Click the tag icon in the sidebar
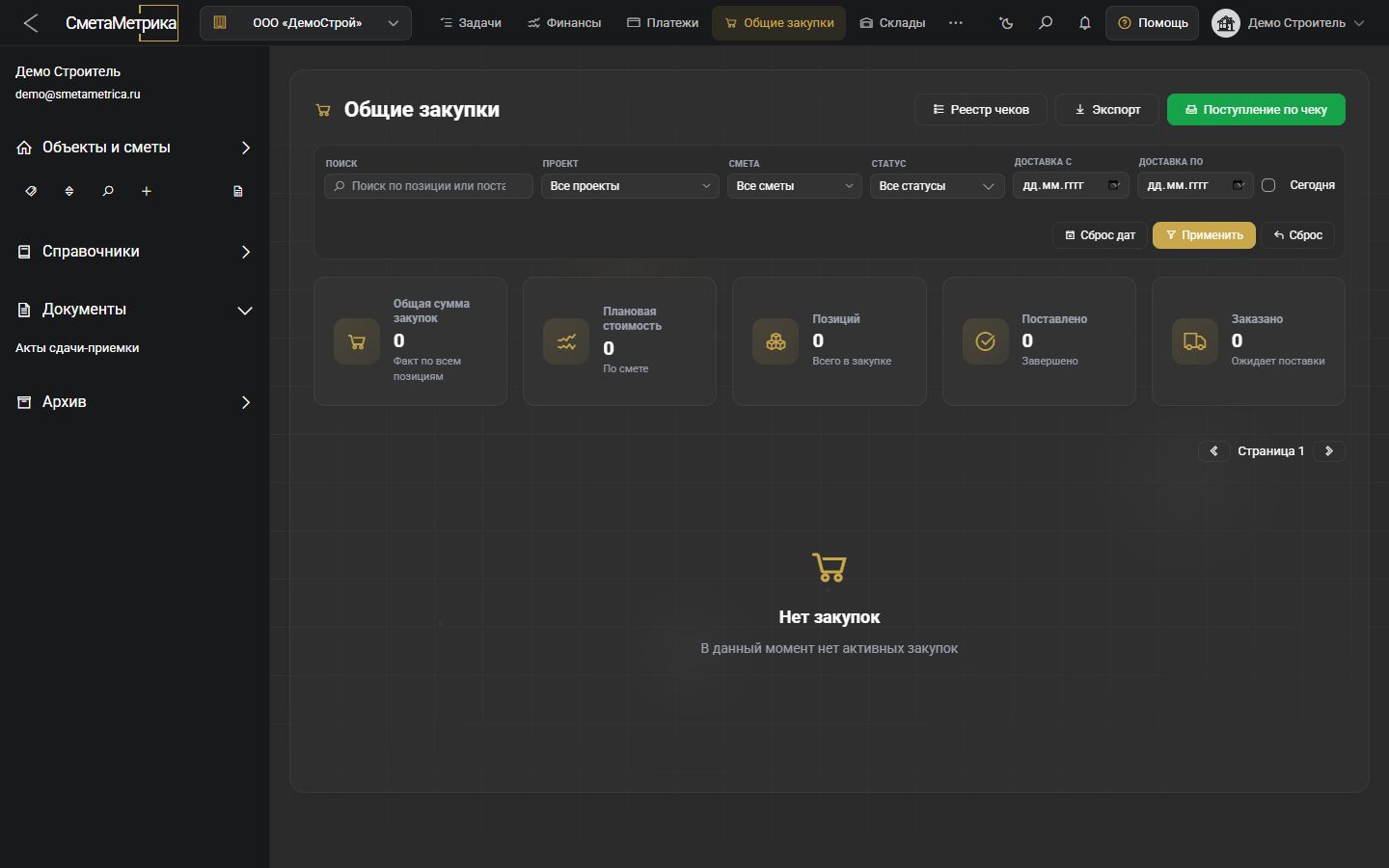The width and height of the screenshot is (1389, 868). pyautogui.click(x=31, y=191)
